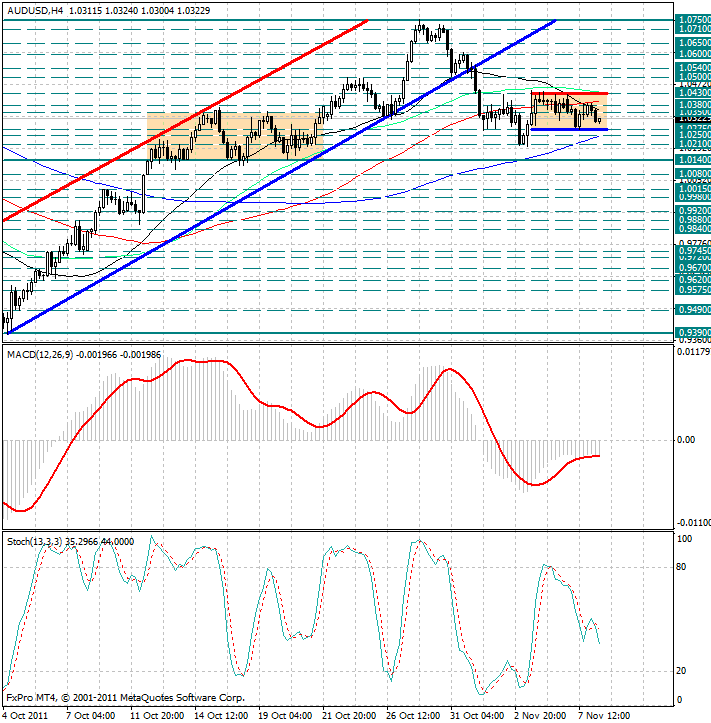The height and width of the screenshot is (723, 711).
Task: Click the FxPro MT4 copyright text
Action: click(x=125, y=698)
